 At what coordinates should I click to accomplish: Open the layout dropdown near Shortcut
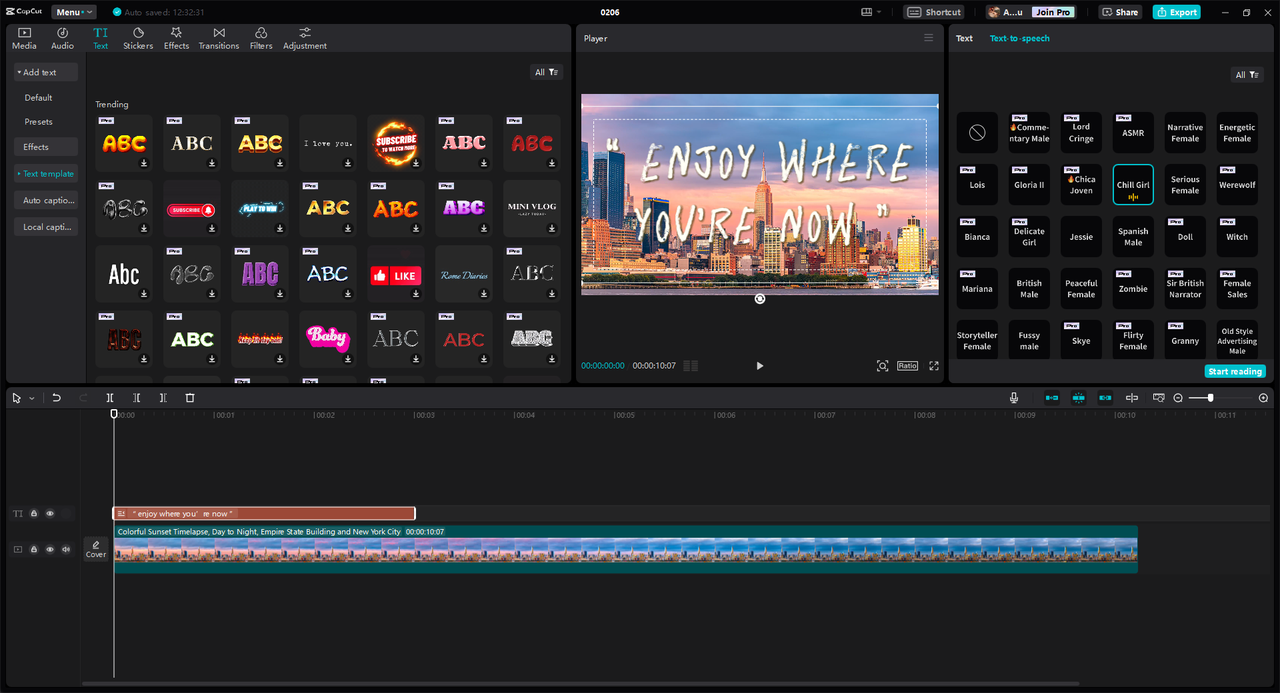click(872, 12)
